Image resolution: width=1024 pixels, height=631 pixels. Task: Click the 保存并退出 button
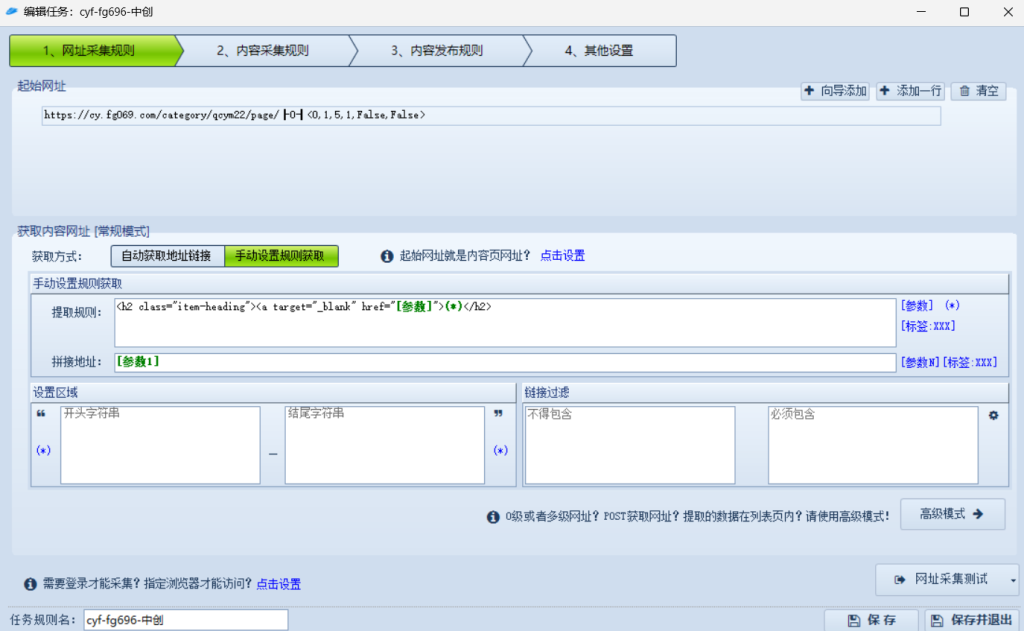point(971,620)
